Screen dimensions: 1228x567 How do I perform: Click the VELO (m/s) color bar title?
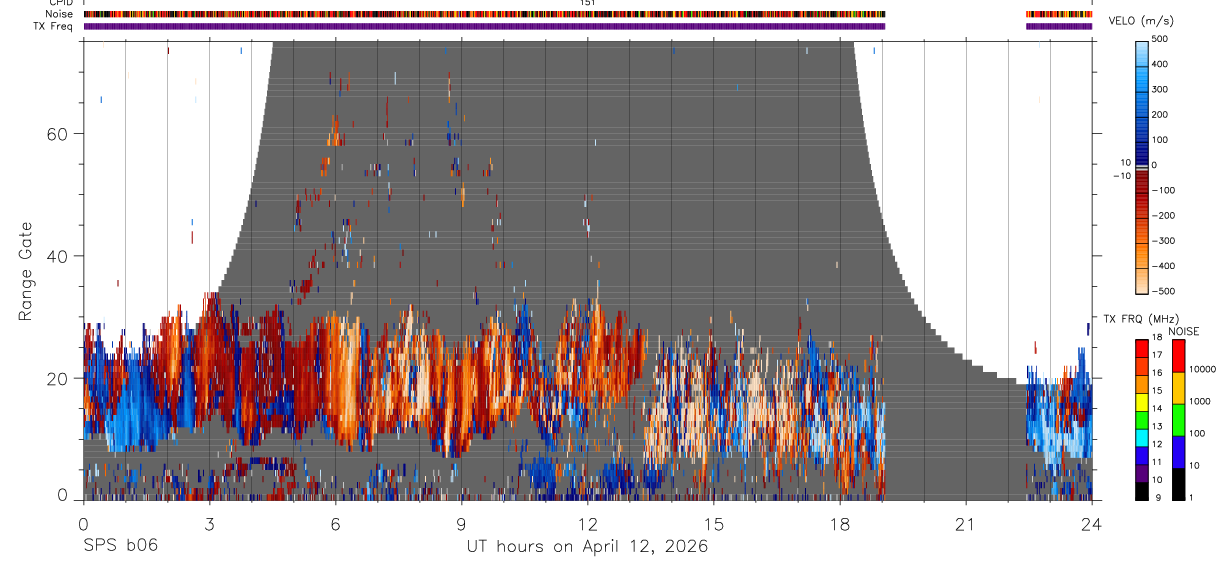(1142, 21)
